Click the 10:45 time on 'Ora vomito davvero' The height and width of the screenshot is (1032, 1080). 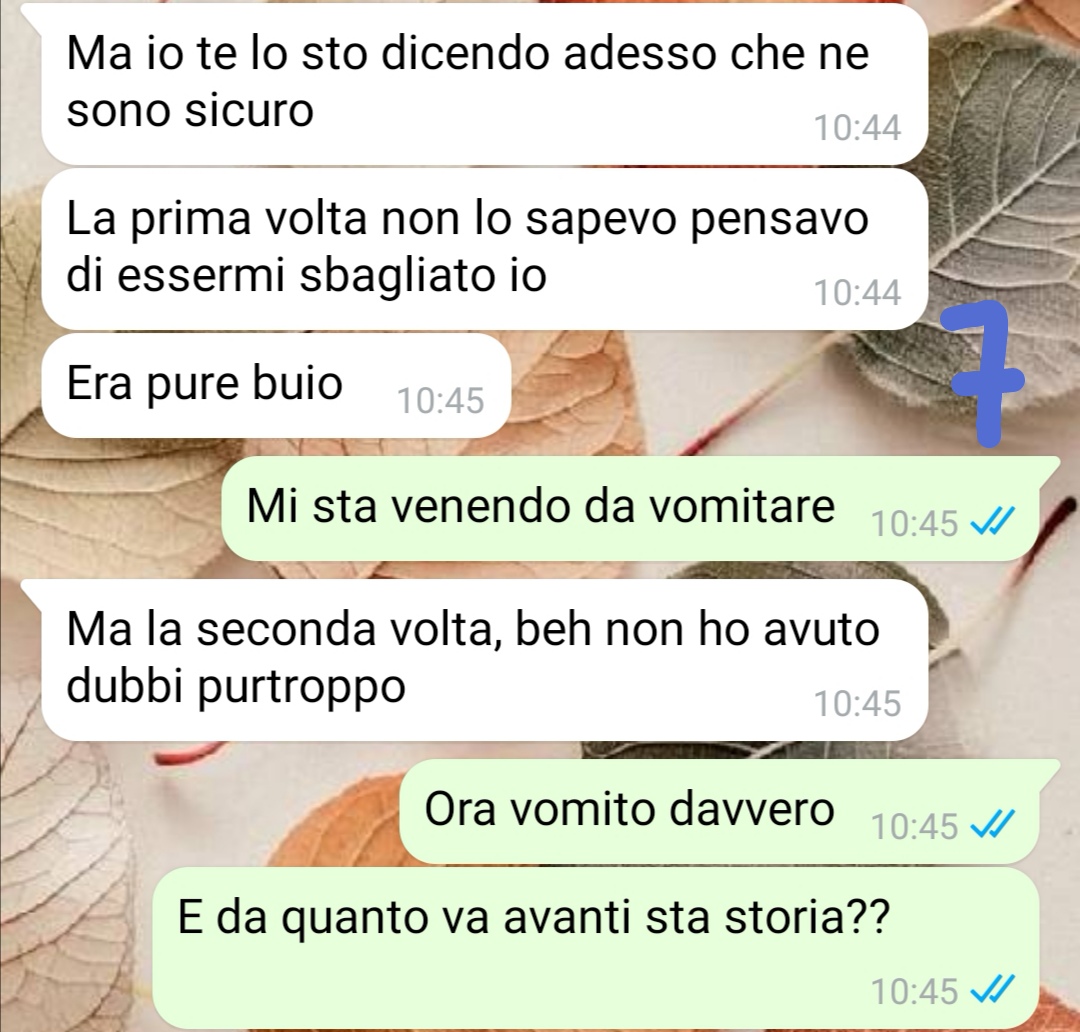pos(915,825)
